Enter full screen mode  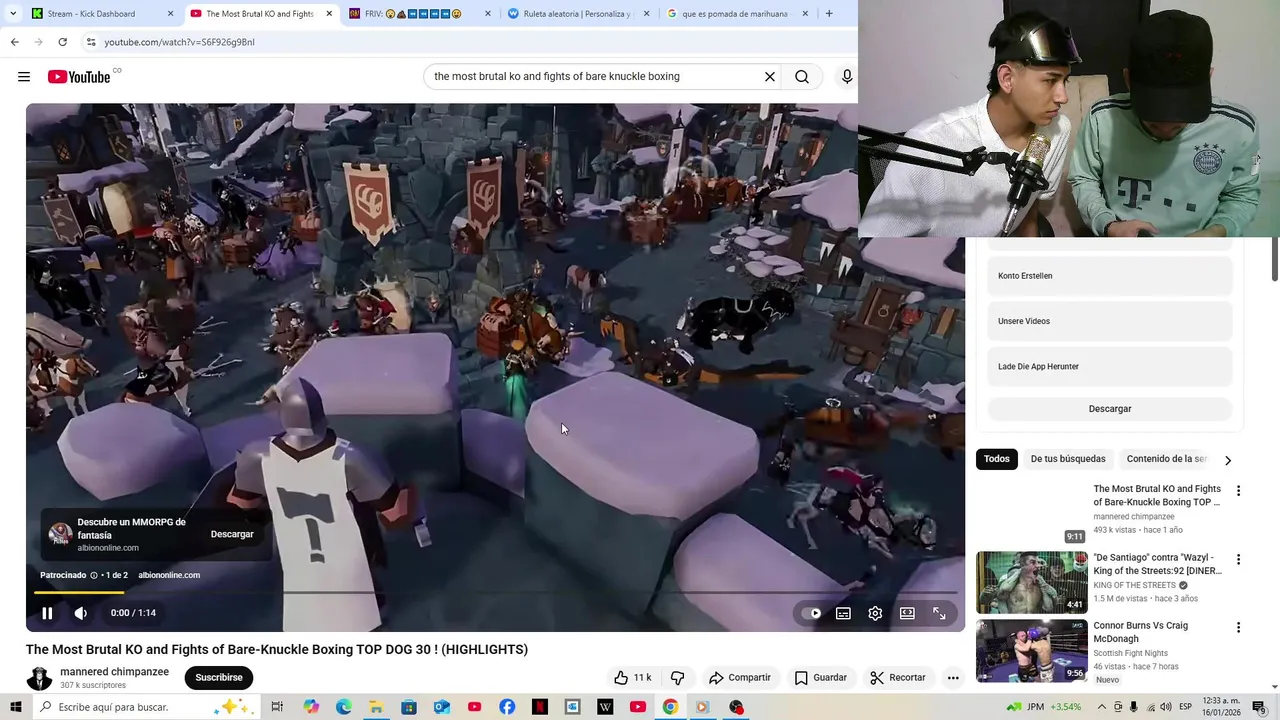(939, 613)
